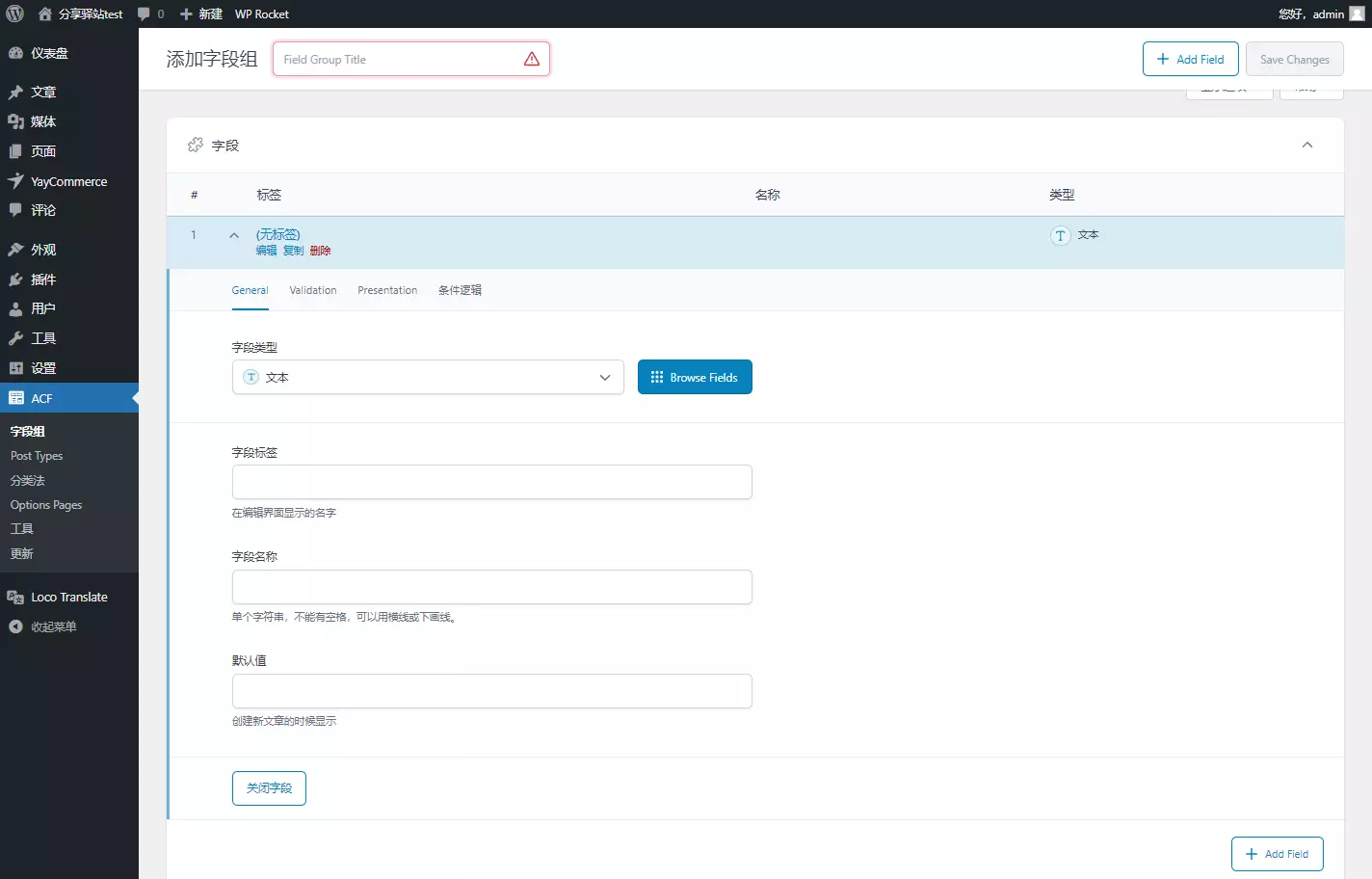
Task: Open 仪表盘 dashboard in the sidebar
Action: [69, 53]
